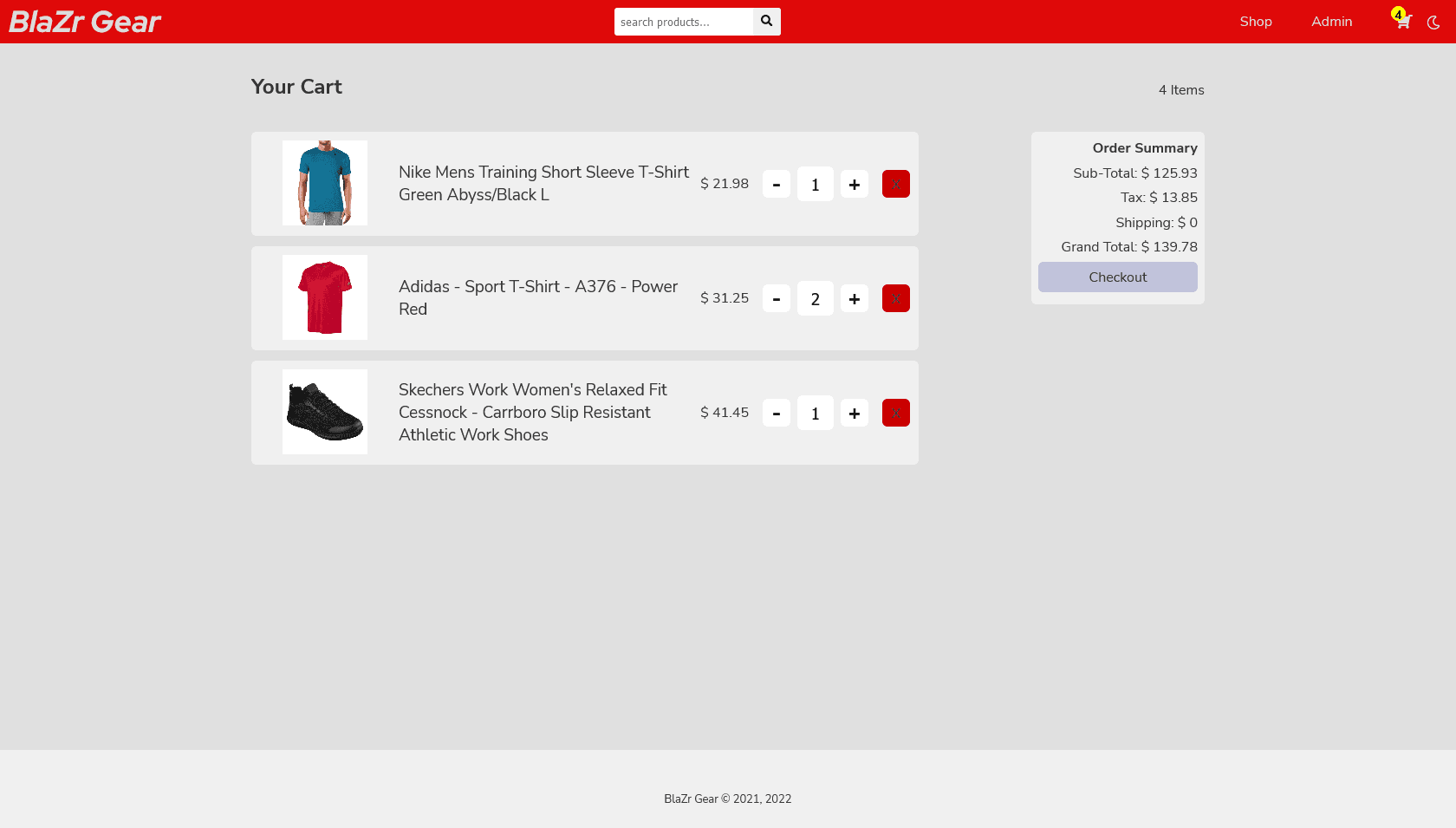Open the Shop page
Screen dimensions: 1456x828
[x=1256, y=22]
